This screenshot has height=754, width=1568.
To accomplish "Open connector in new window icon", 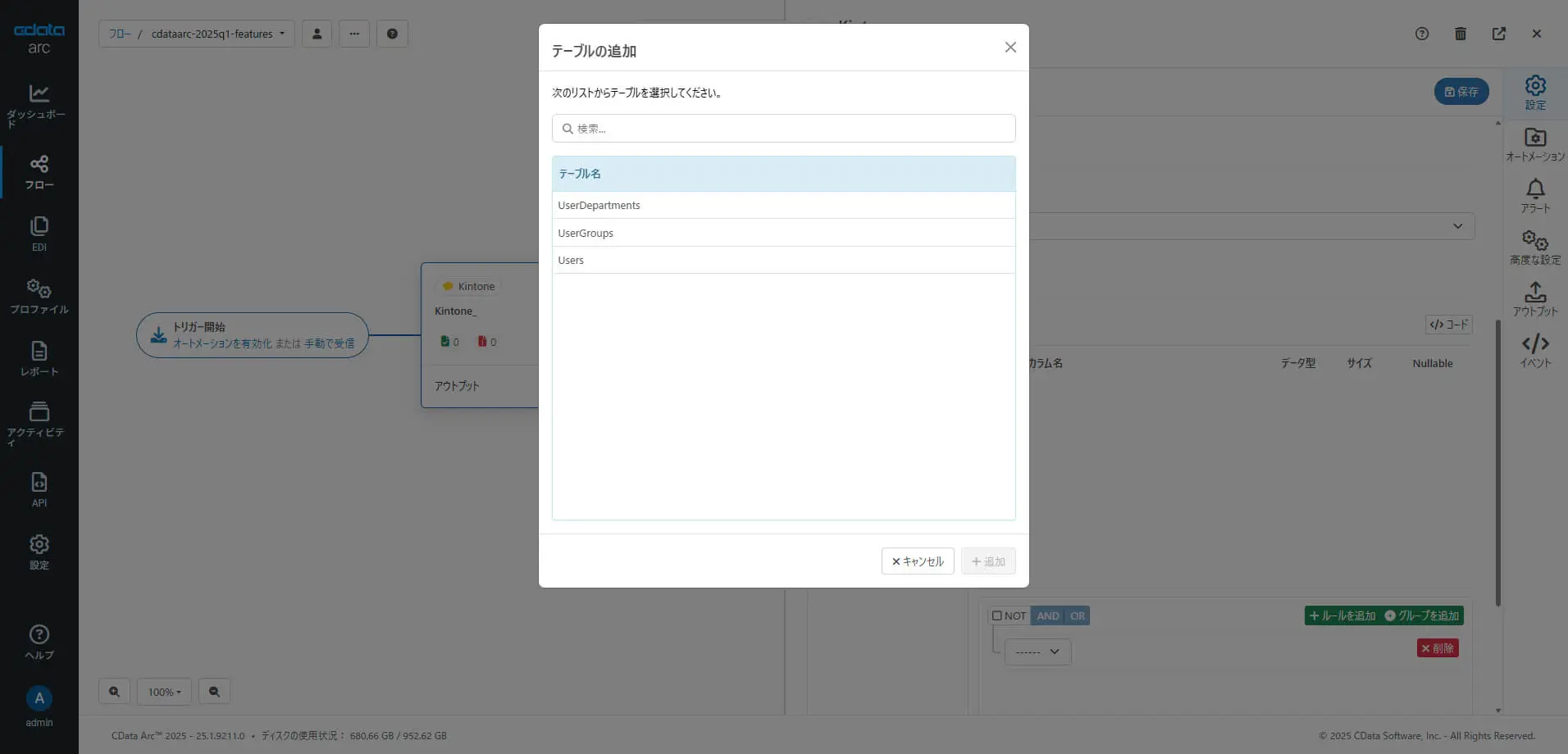I will 1498,34.
